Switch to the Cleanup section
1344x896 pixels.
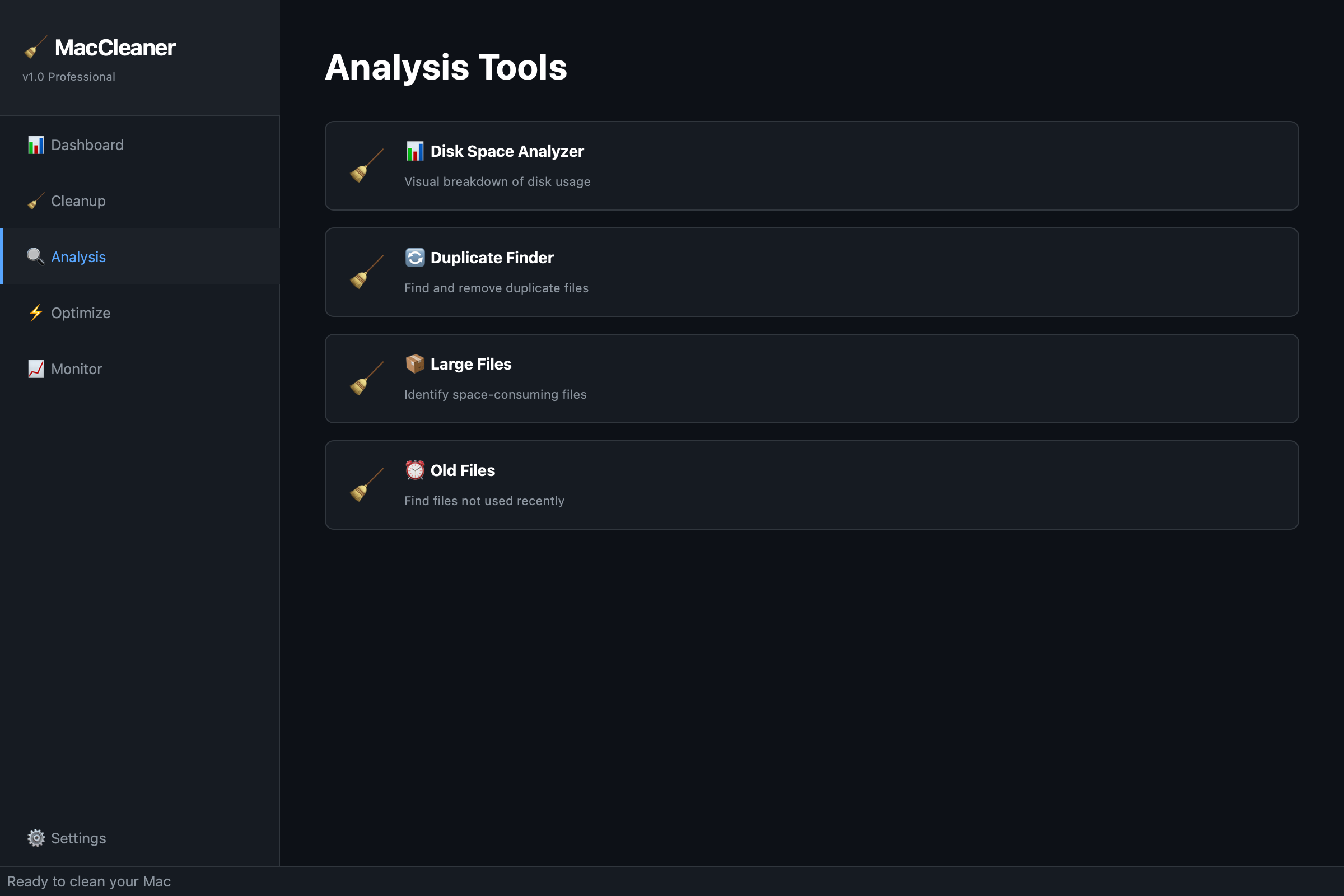tap(78, 201)
